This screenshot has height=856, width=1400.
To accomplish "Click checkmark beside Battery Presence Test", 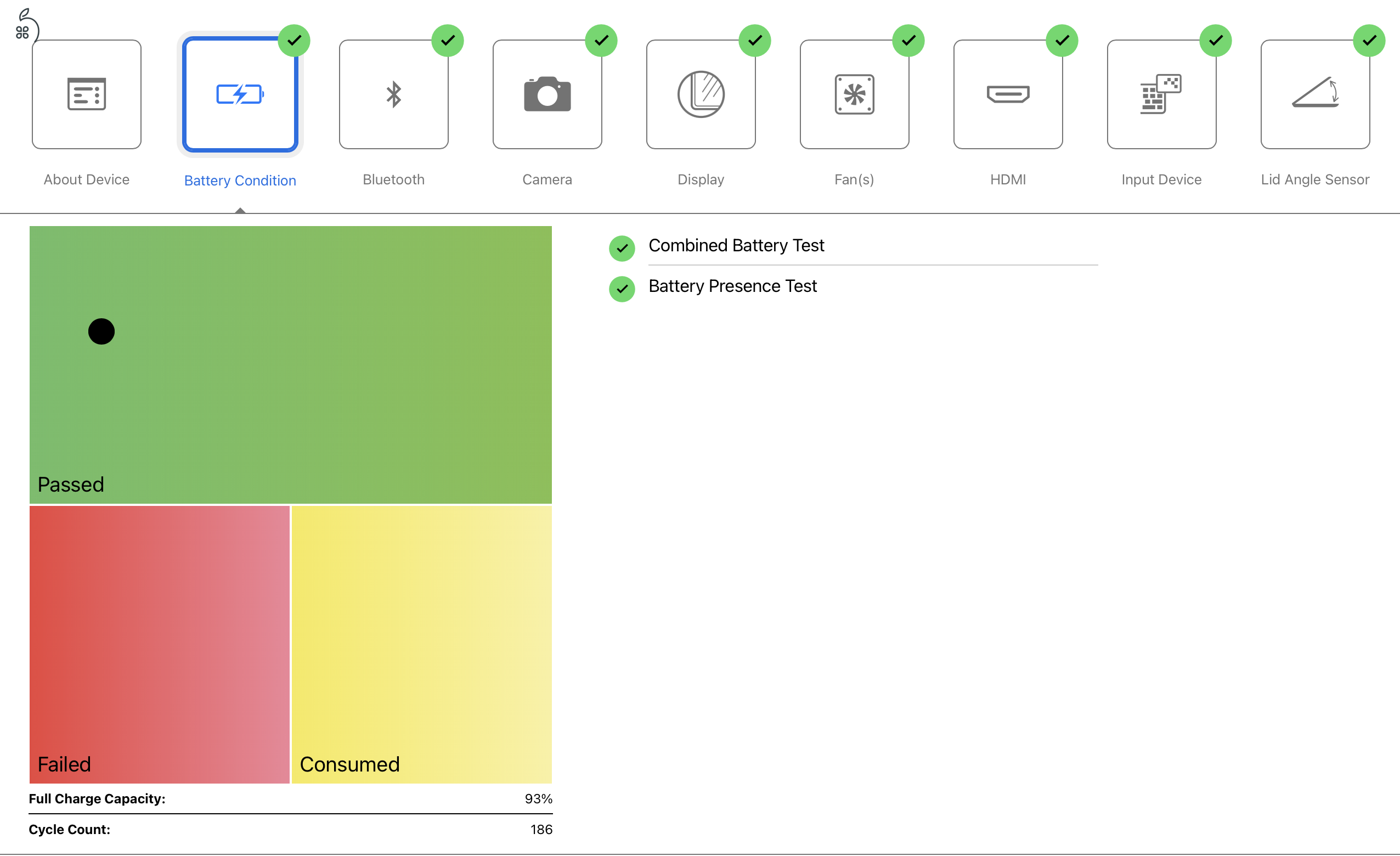I will coord(622,289).
